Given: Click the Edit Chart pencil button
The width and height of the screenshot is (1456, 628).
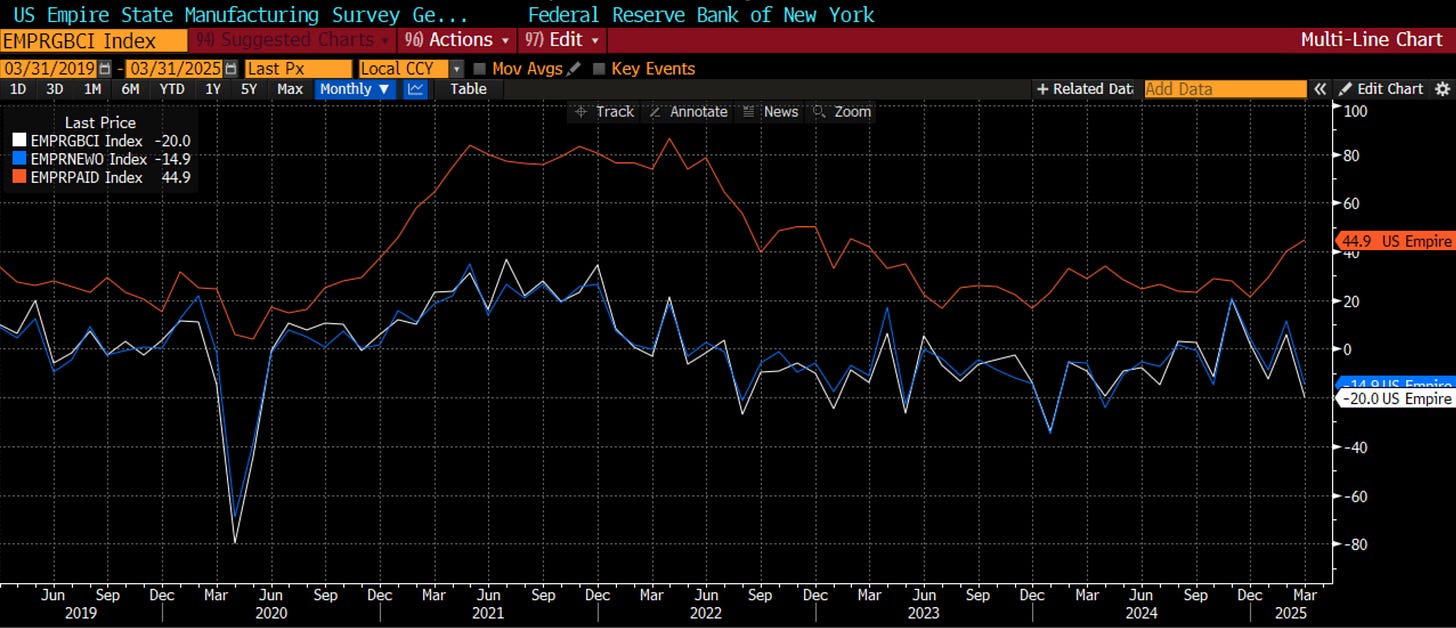Looking at the screenshot, I should point(1381,89).
